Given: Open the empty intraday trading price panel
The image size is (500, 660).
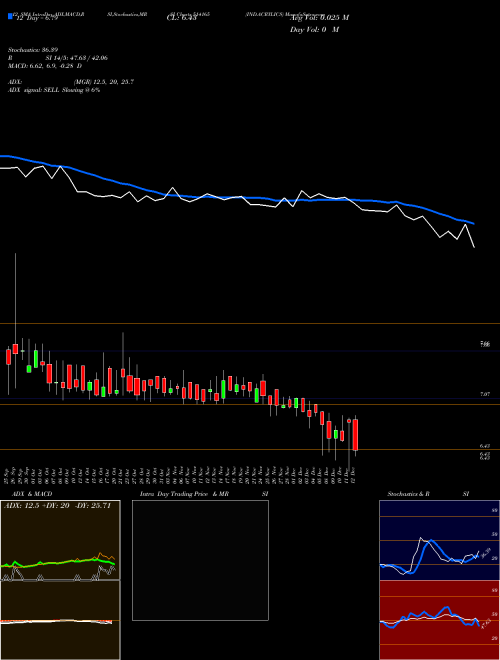Looking at the screenshot, I should (200, 560).
